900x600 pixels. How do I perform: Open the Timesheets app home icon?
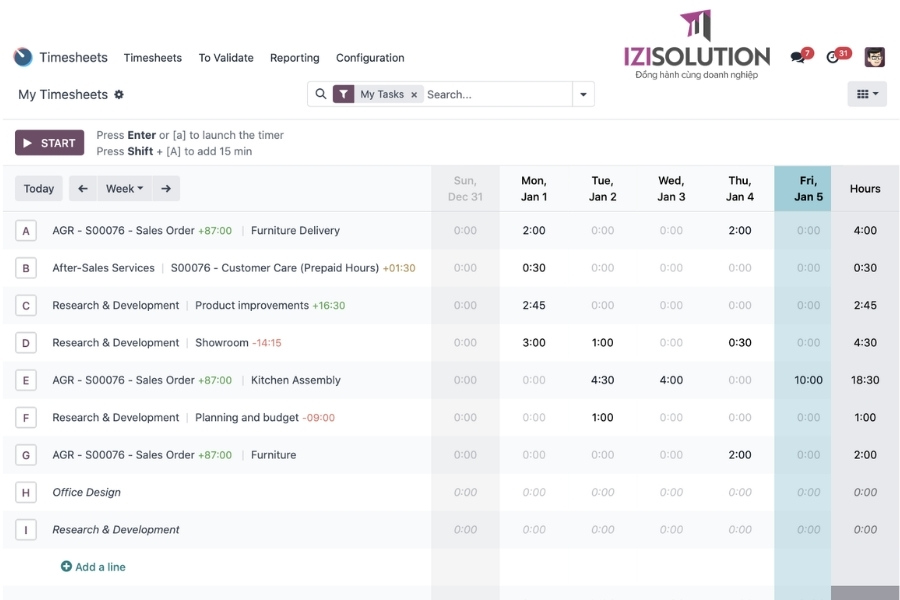coord(23,57)
